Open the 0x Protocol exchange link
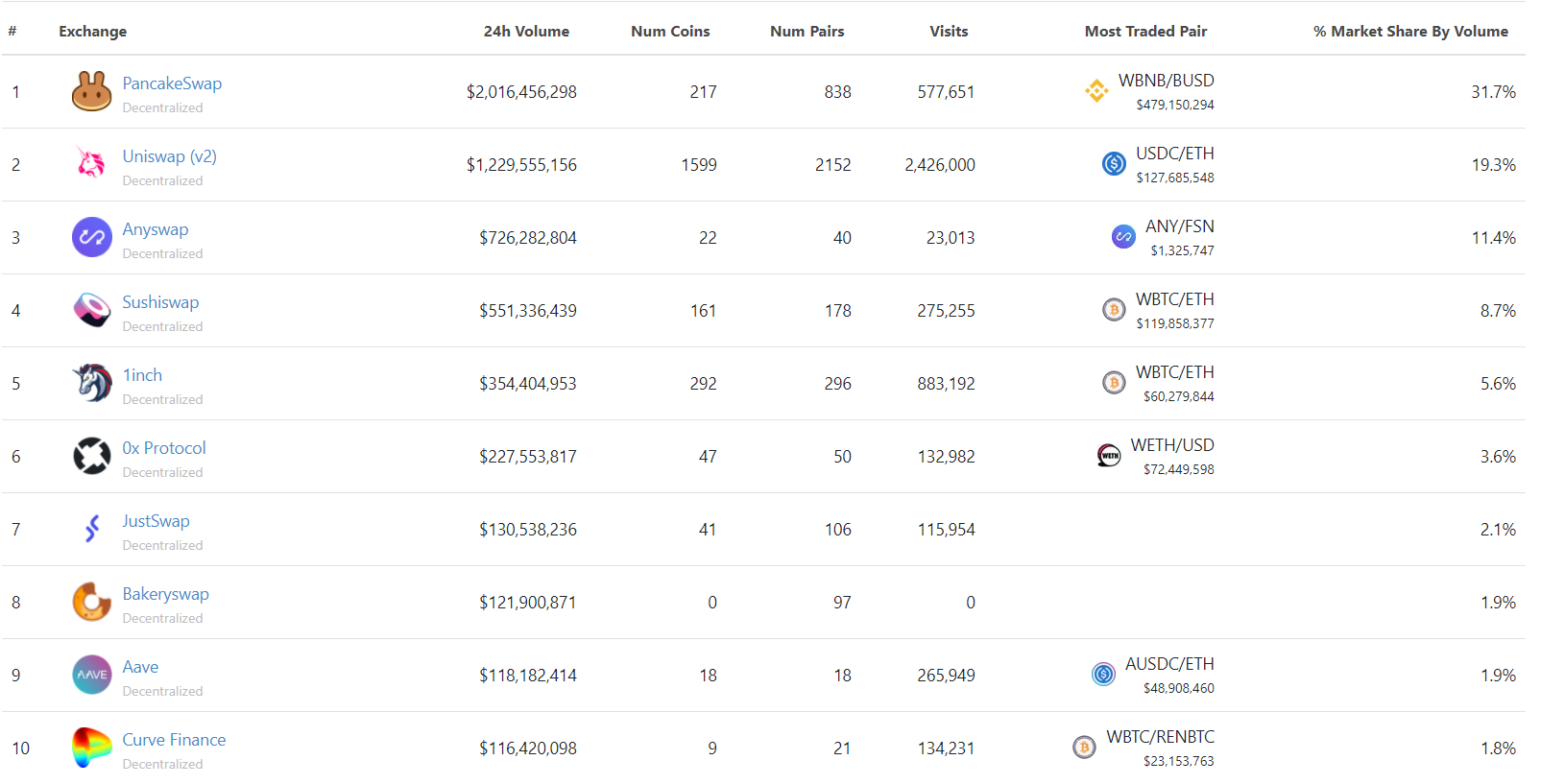 coord(164,448)
